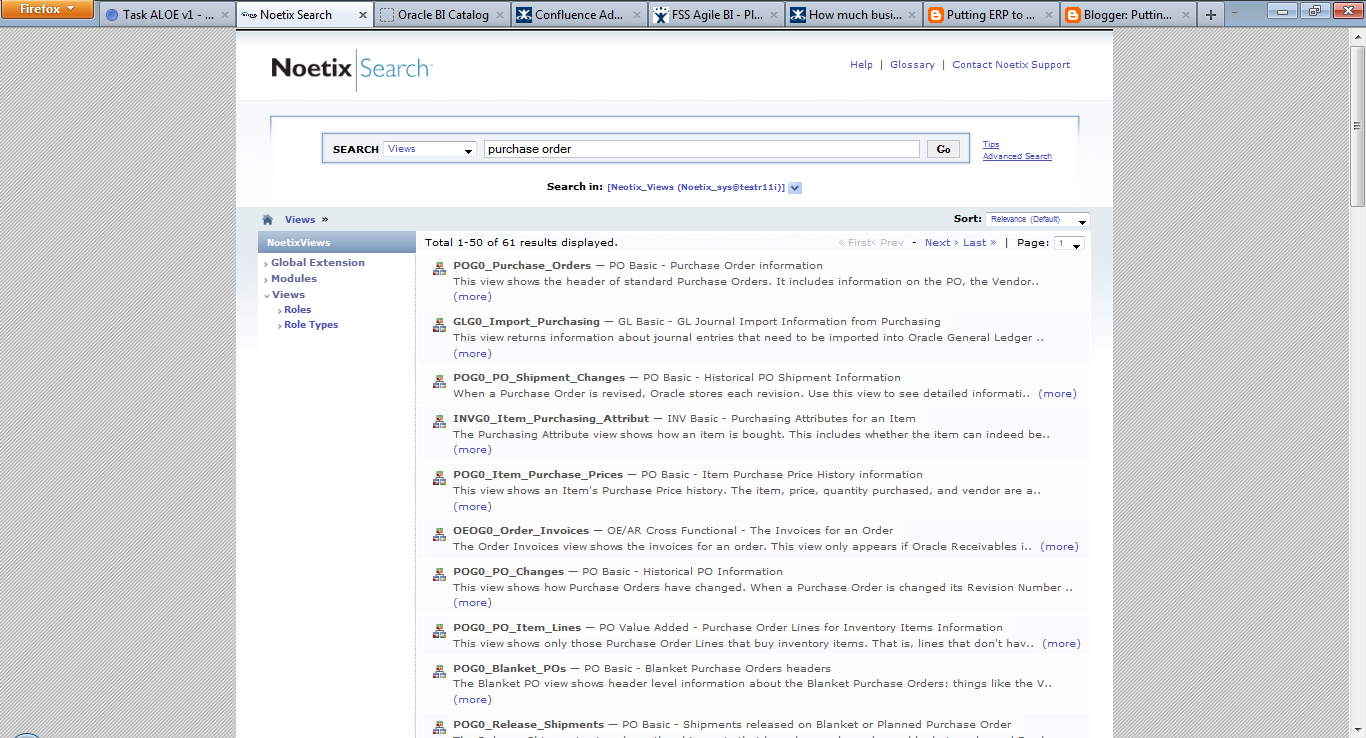1366x738 pixels.
Task: Open the Help link in header
Action: 861,65
